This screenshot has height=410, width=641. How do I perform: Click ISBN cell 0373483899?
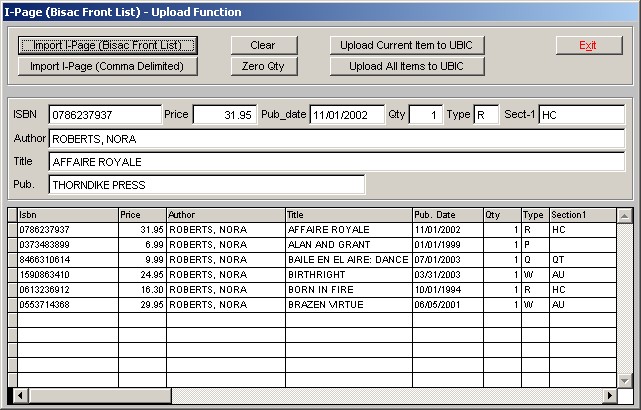coord(68,245)
